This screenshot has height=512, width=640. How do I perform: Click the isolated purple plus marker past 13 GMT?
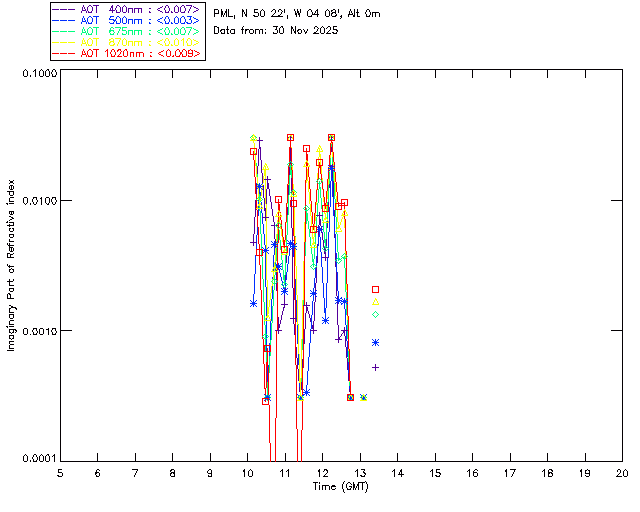[376, 367]
